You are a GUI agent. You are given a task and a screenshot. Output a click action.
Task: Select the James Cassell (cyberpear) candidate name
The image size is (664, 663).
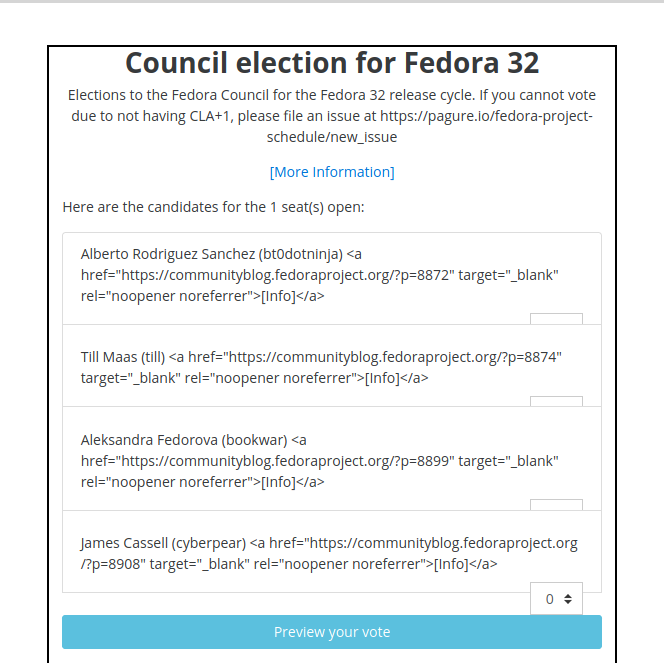[x=163, y=543]
